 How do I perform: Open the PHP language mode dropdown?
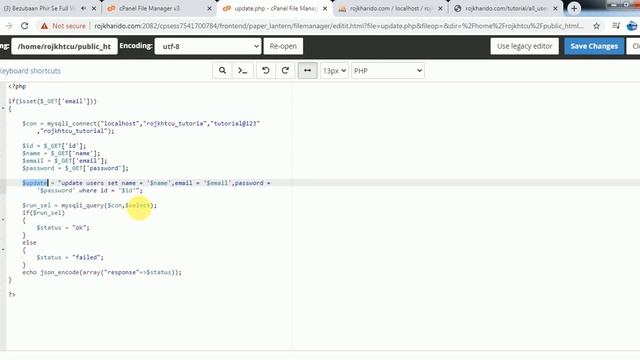[388, 71]
